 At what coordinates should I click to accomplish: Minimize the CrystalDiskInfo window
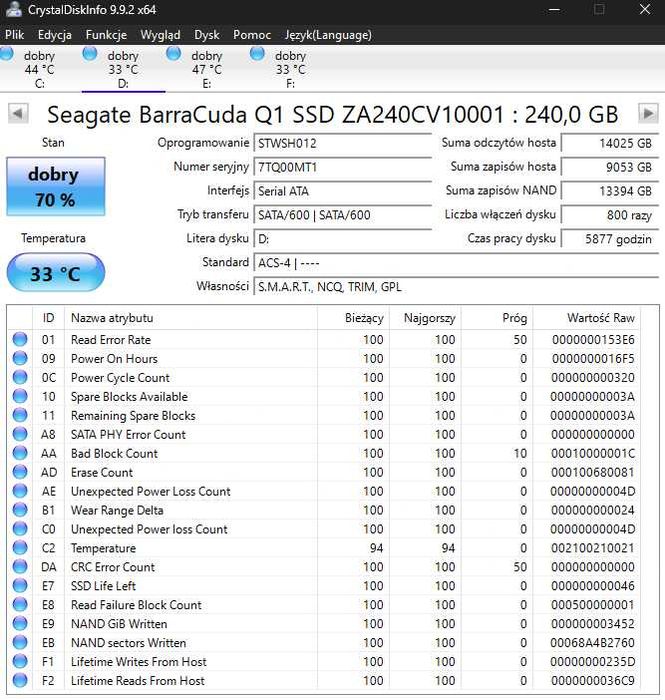click(554, 9)
